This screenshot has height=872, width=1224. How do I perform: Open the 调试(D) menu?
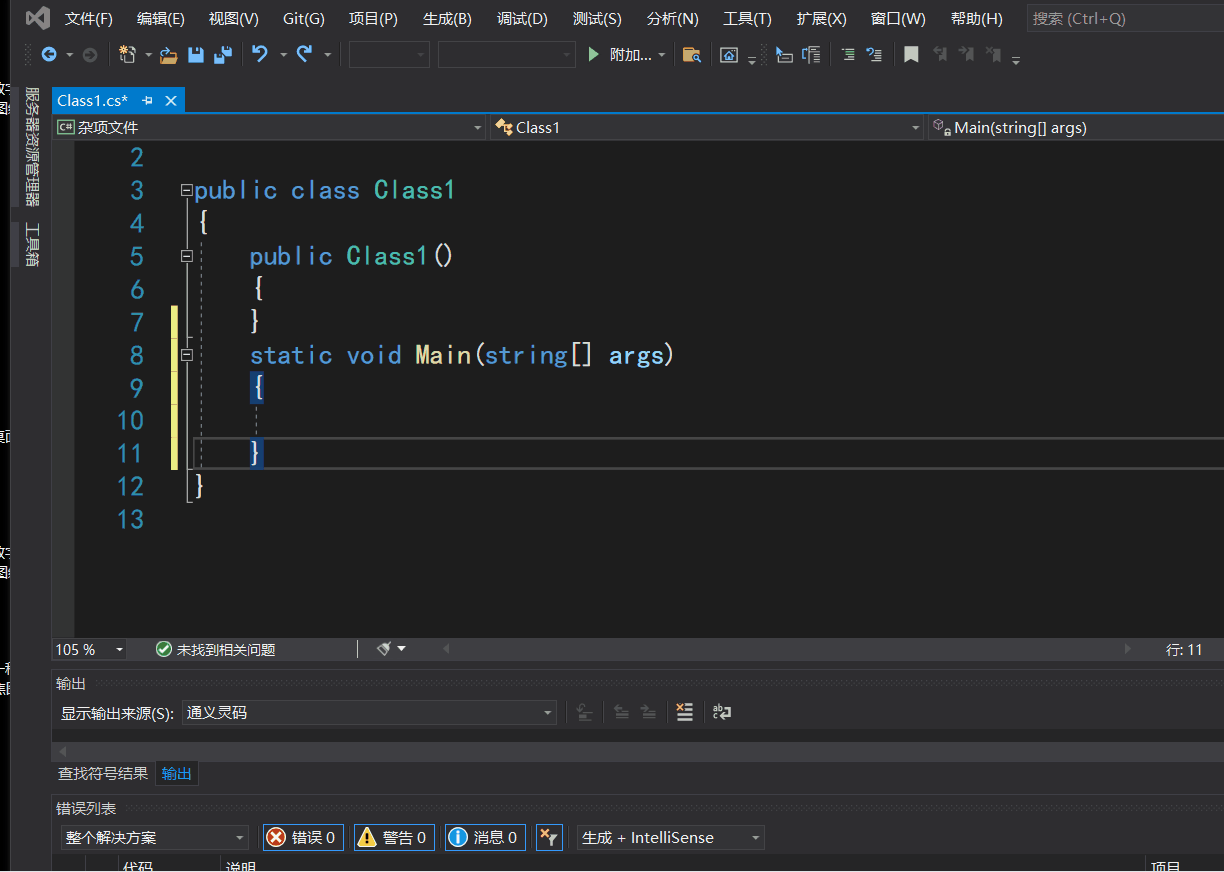(522, 18)
